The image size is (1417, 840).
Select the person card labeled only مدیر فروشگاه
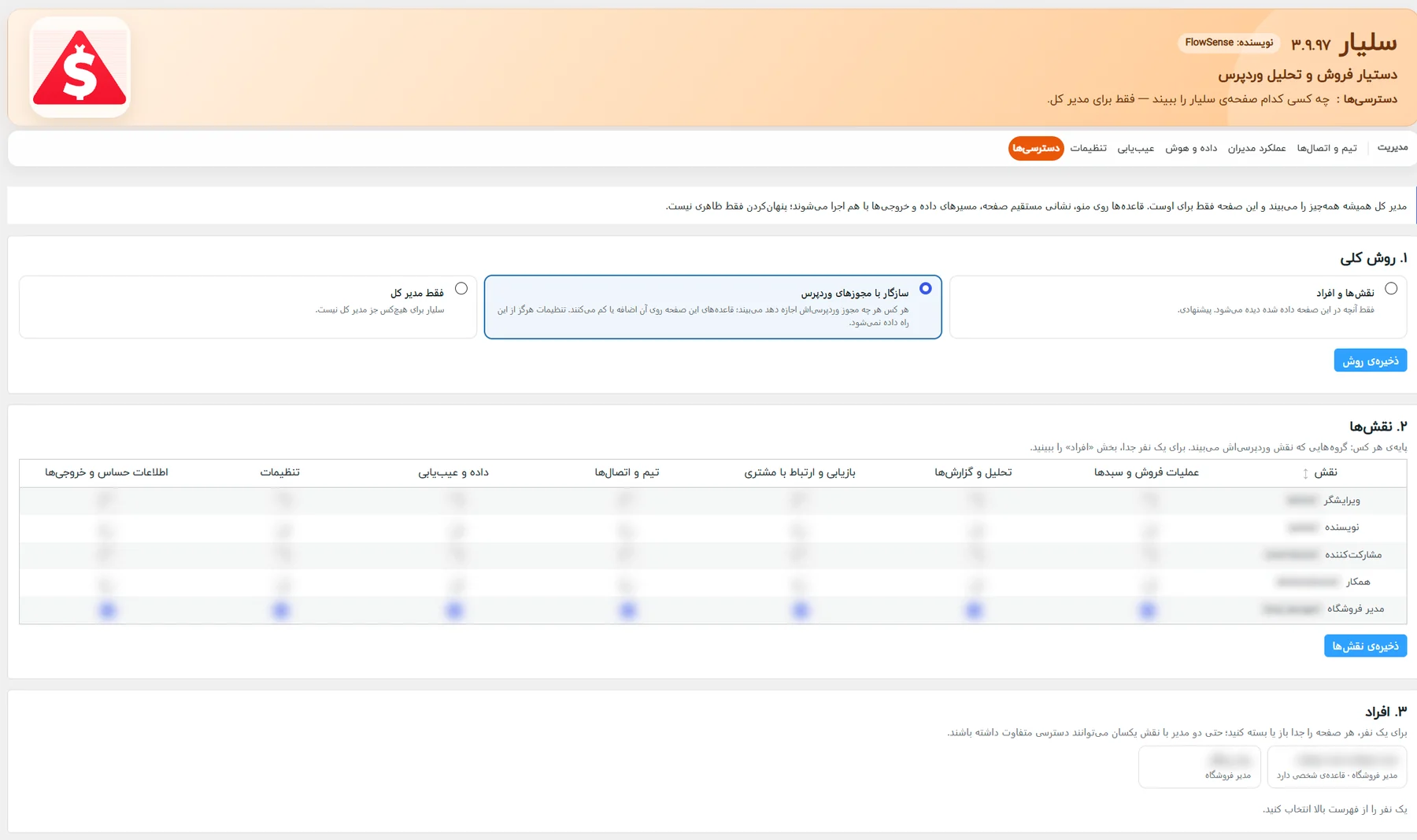coord(1200,767)
